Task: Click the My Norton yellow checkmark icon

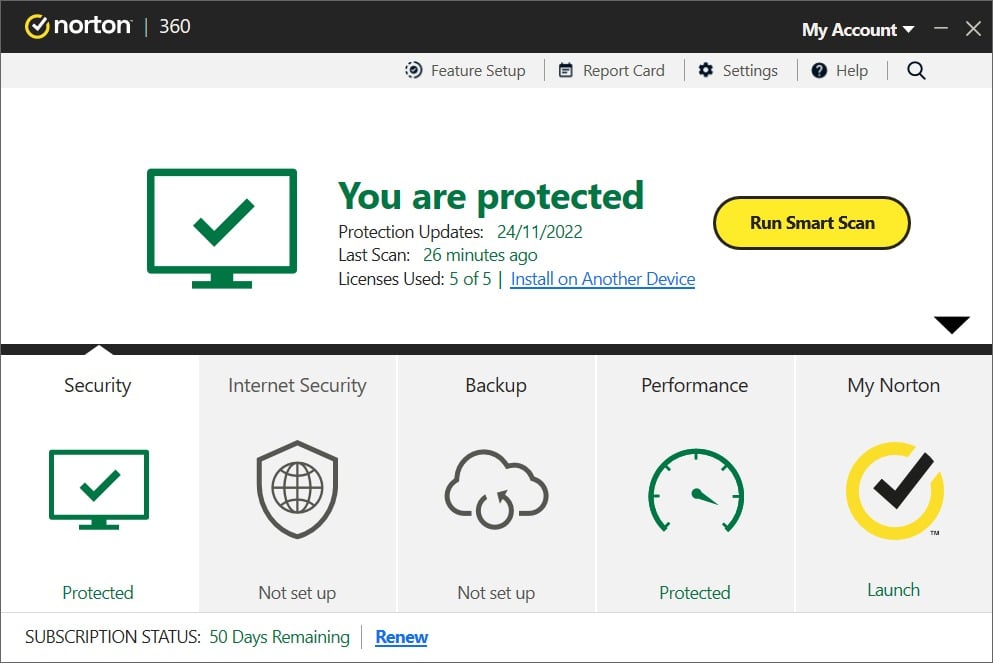Action: pyautogui.click(x=893, y=490)
